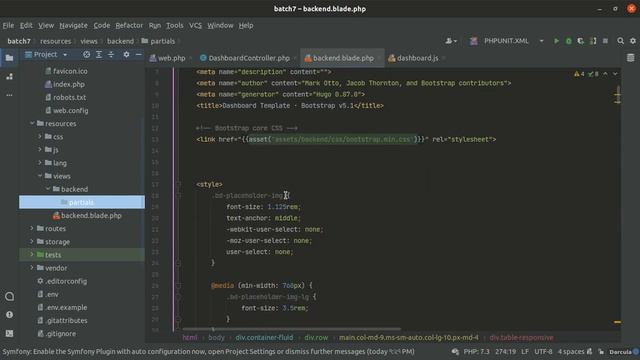
Task: Expand the routes folder
Action: coord(32,228)
